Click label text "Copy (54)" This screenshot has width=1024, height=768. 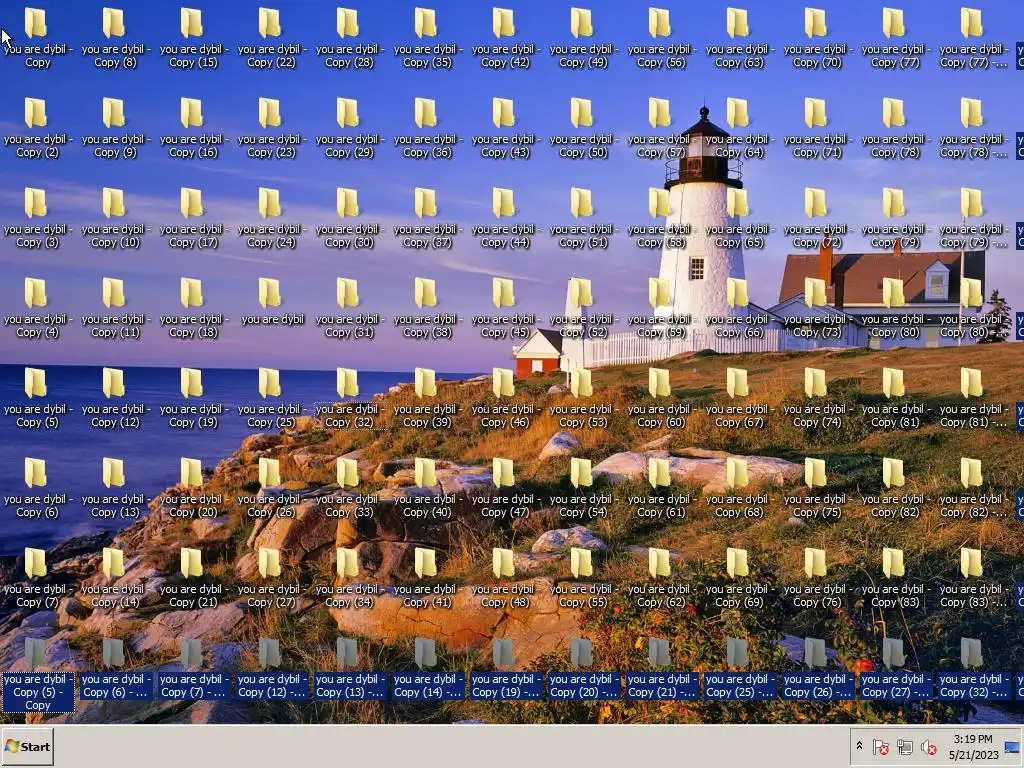[583, 513]
